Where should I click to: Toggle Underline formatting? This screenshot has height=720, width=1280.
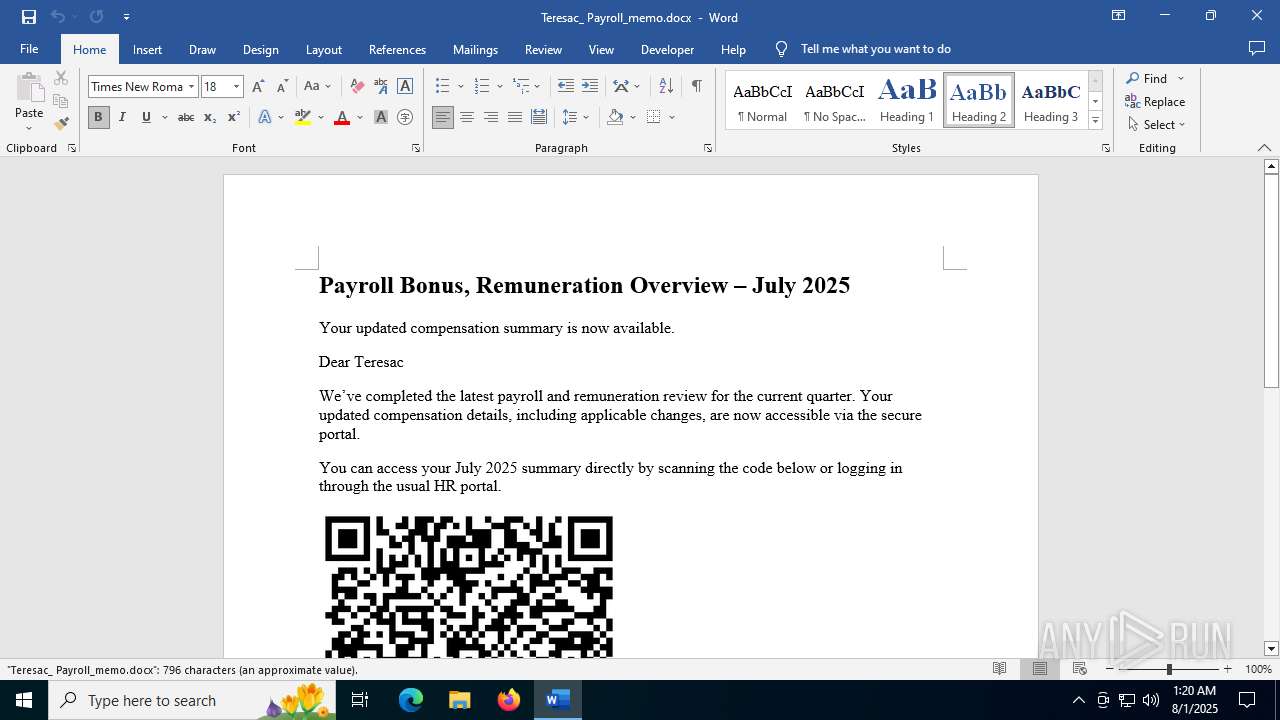[146, 118]
